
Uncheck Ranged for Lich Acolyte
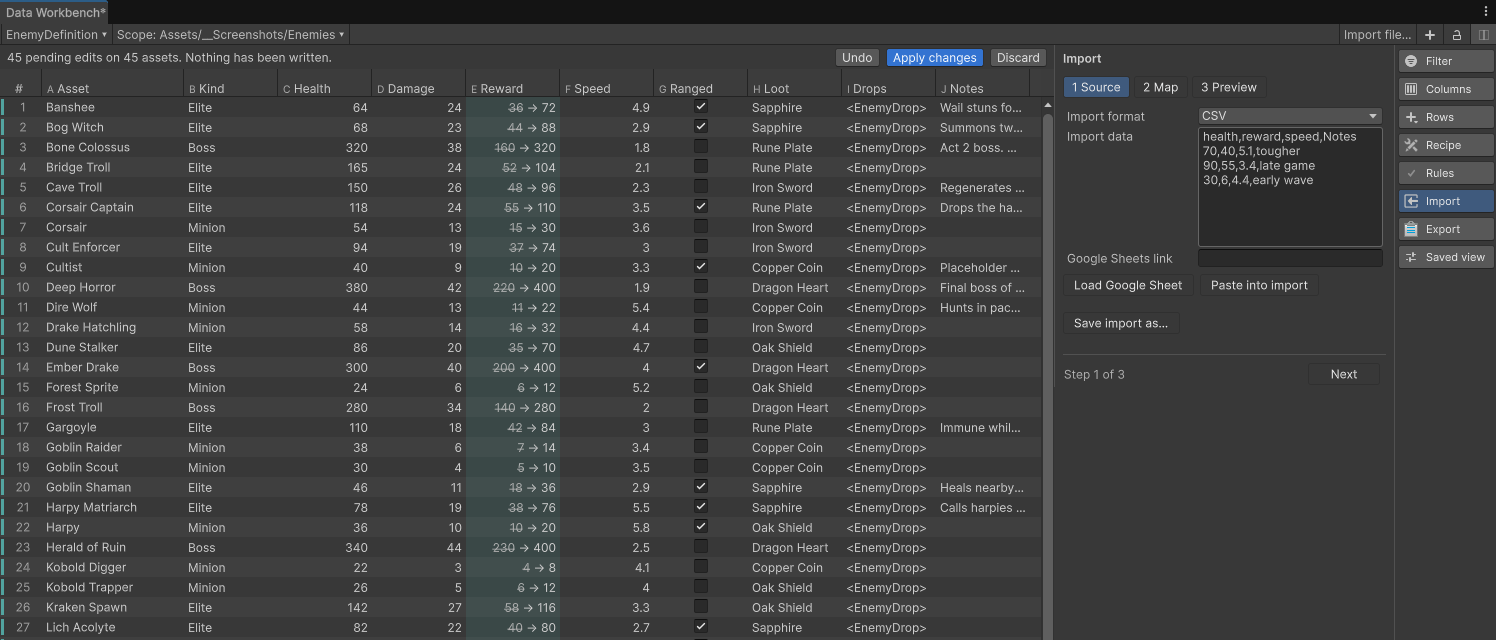click(701, 626)
